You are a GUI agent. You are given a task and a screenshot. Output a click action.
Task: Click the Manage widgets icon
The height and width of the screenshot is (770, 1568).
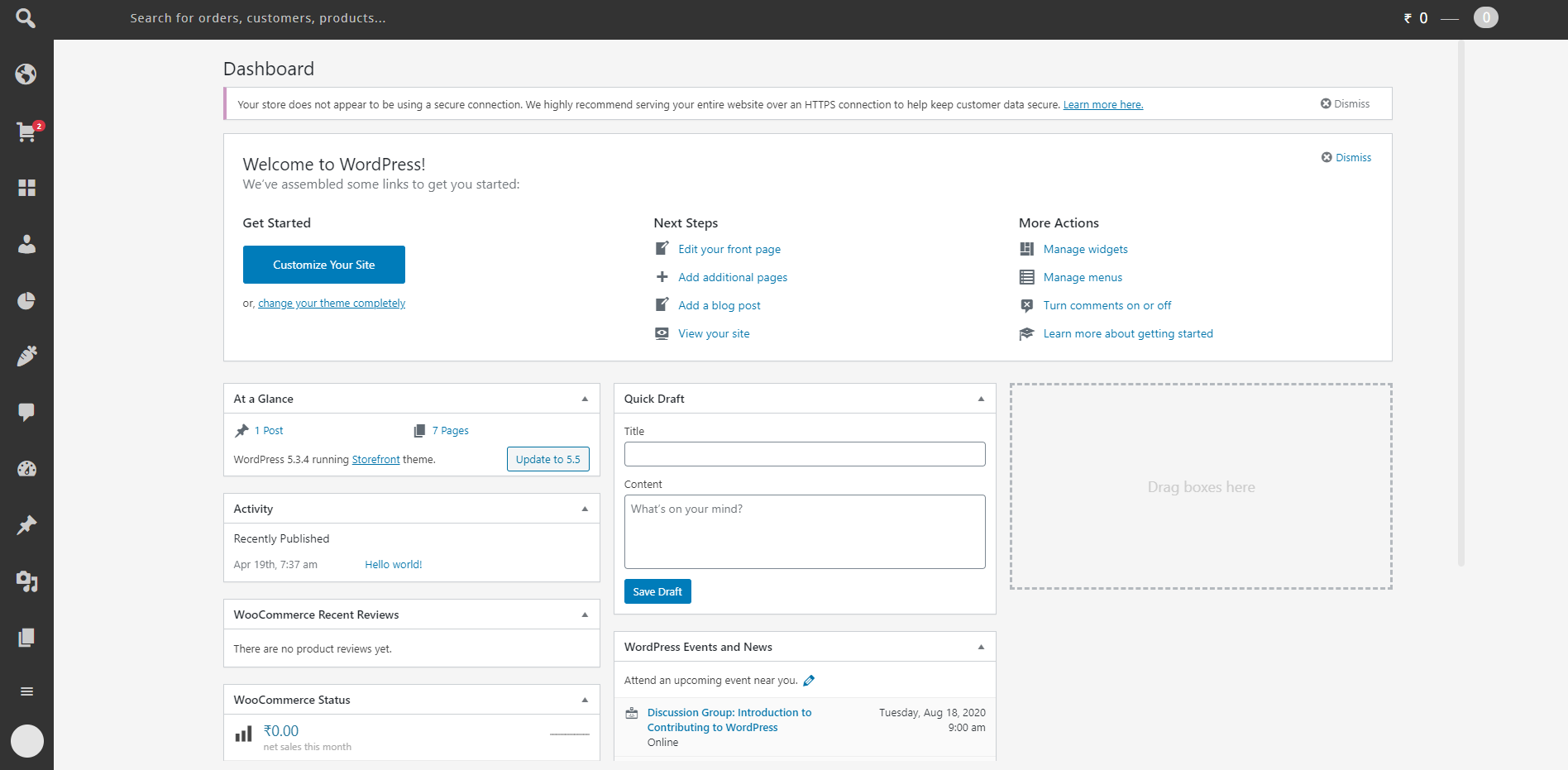pyautogui.click(x=1027, y=249)
